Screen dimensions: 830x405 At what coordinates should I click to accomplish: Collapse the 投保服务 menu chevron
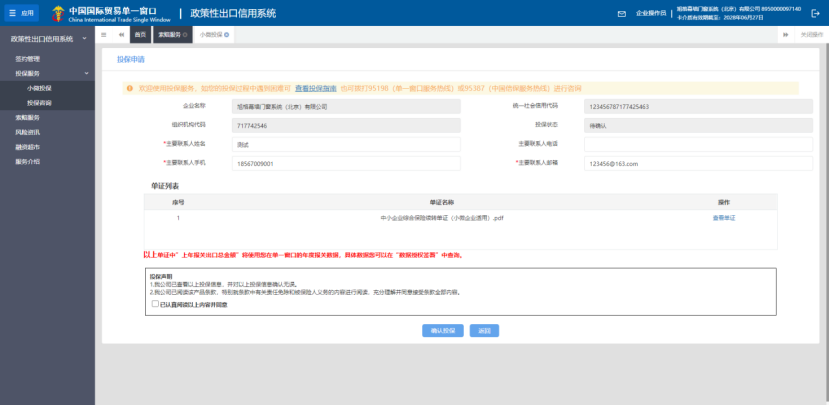[x=87, y=73]
